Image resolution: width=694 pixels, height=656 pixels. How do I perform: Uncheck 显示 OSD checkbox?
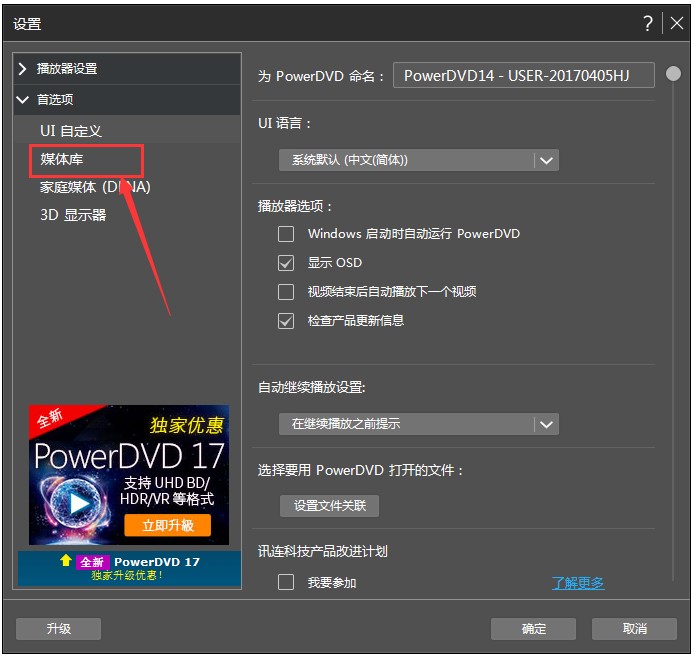[286, 263]
